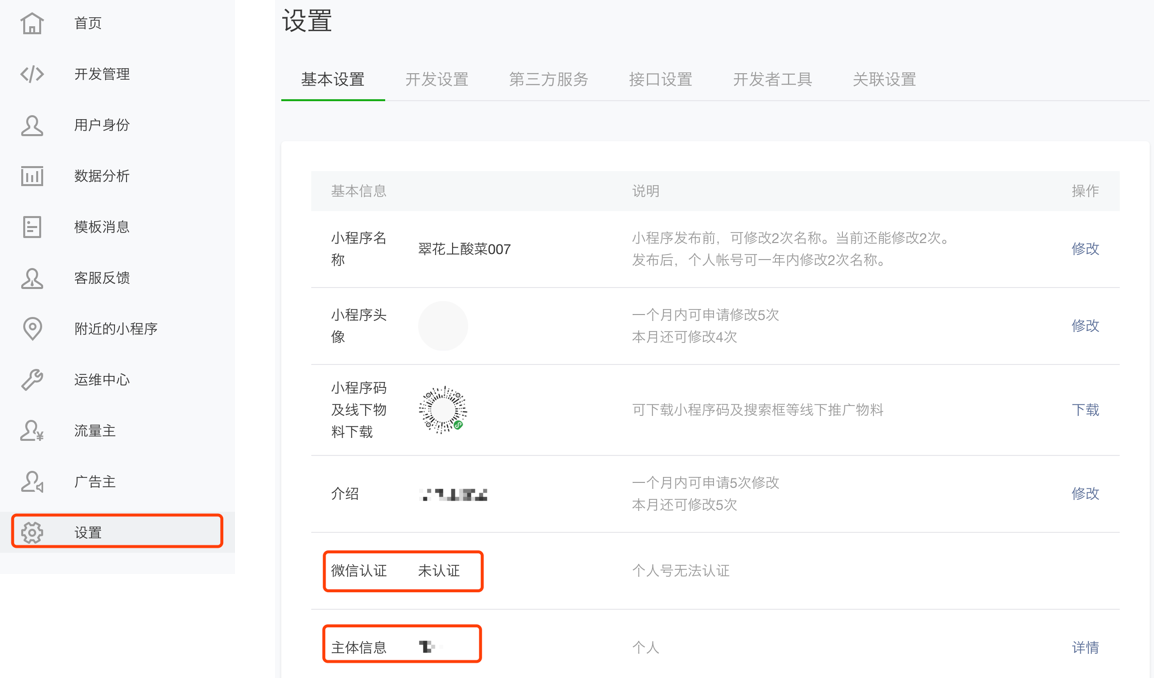Click the gear icon for 设置
Viewport: 1154px width, 678px height.
pos(32,533)
